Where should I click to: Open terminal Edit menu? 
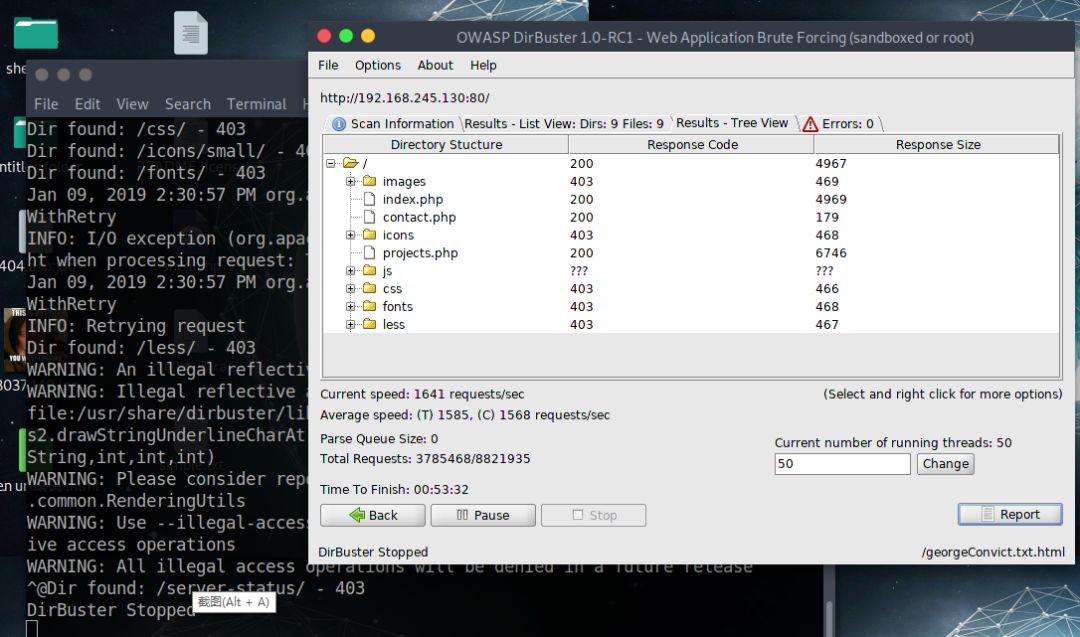87,104
